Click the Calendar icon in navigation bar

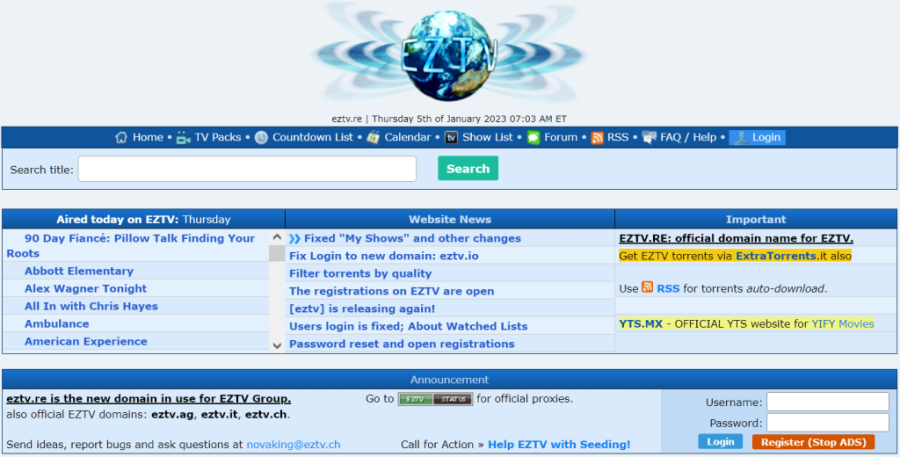point(373,138)
